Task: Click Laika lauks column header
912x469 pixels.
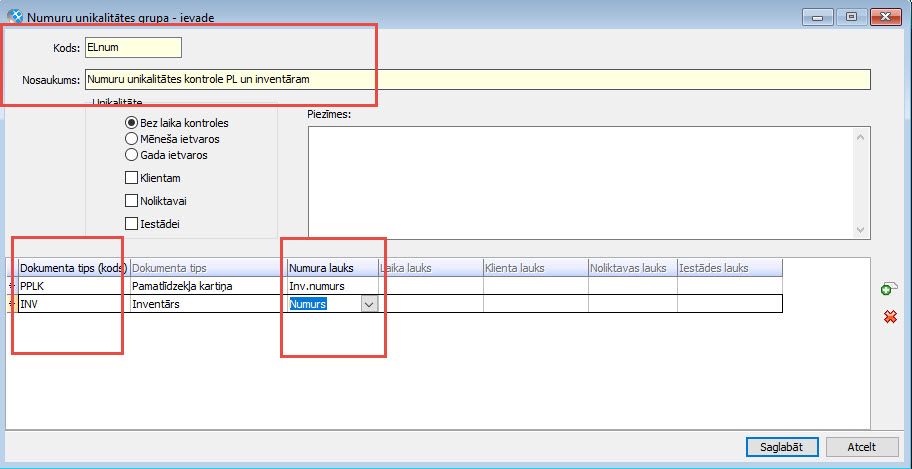Action: [430, 268]
